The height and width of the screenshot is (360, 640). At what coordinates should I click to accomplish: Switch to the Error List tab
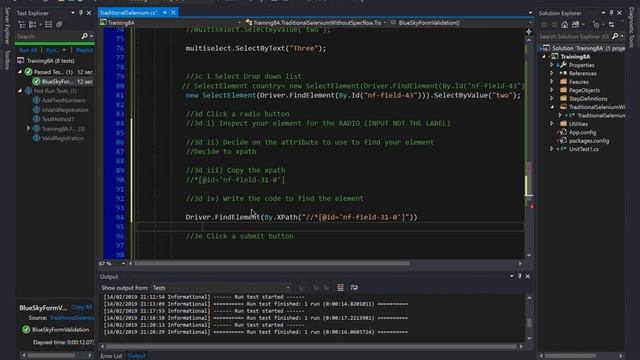111,356
